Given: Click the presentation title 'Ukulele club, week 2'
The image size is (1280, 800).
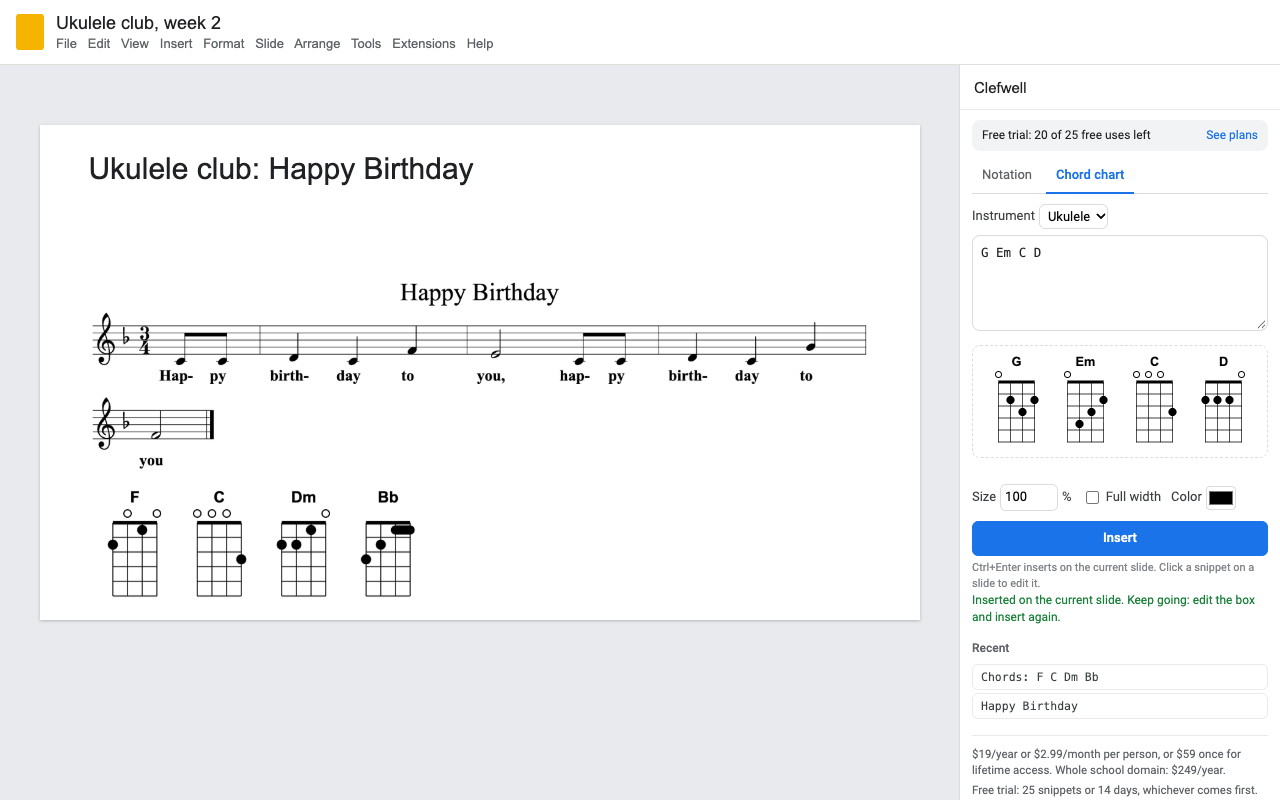Looking at the screenshot, I should 139,23.
